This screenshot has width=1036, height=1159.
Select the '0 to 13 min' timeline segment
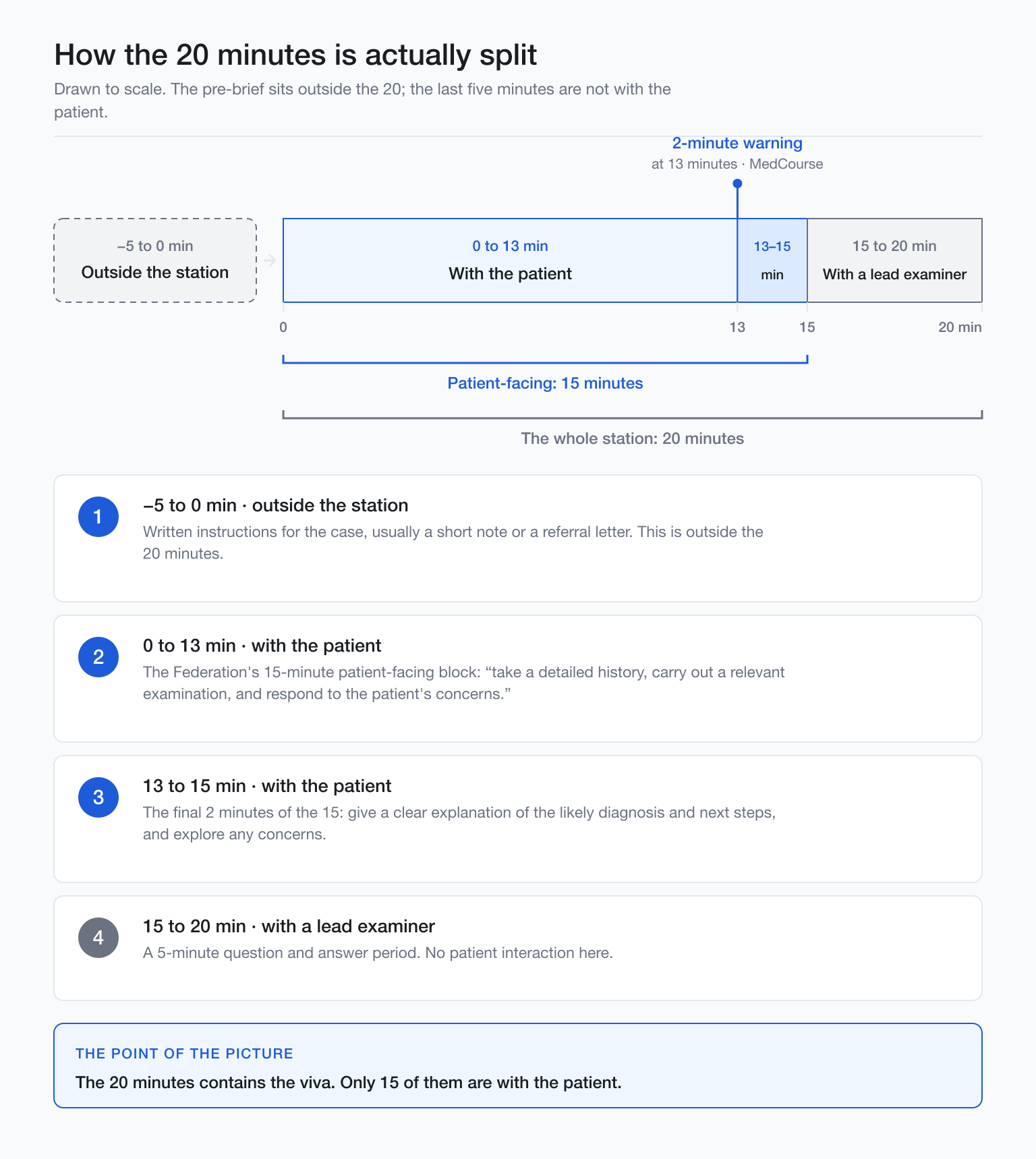click(510, 260)
